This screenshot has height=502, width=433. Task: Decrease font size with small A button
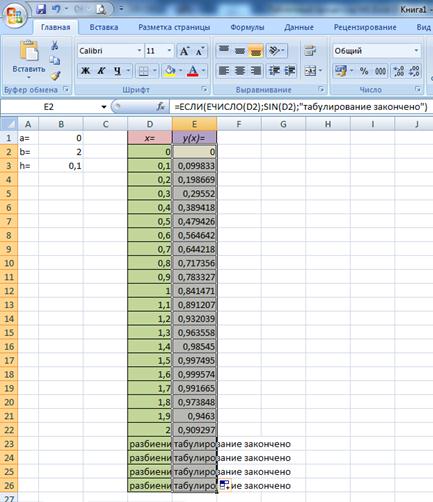click(x=199, y=51)
